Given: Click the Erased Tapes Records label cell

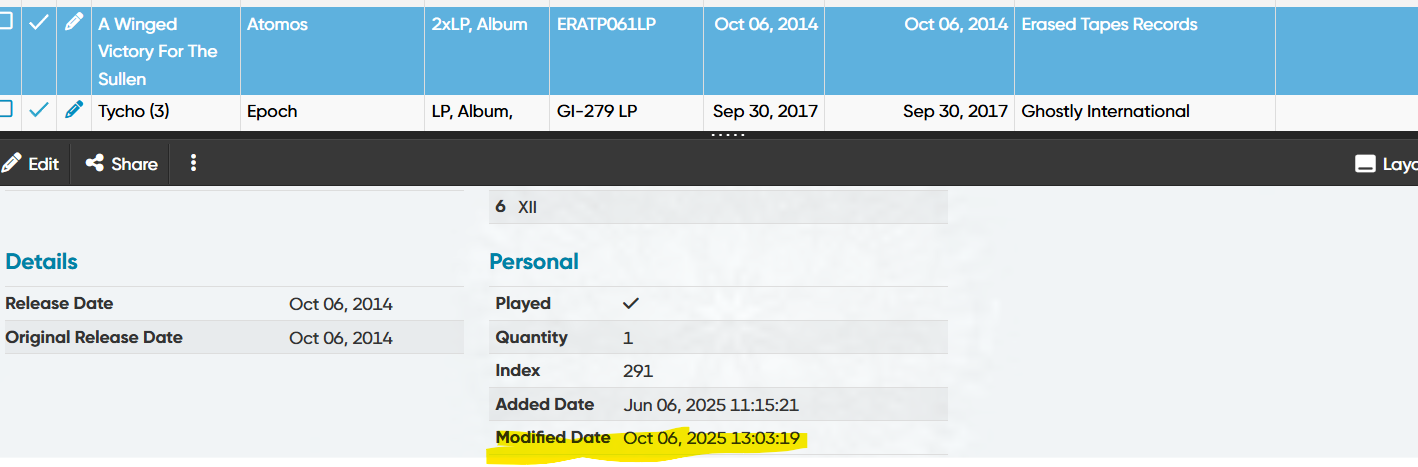Looking at the screenshot, I should coord(1109,24).
